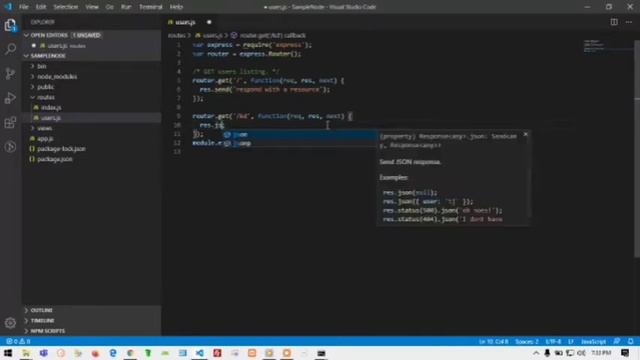Open package-lock.json in the file tree
Viewport: 640px width, 360px height.
tap(91, 149)
